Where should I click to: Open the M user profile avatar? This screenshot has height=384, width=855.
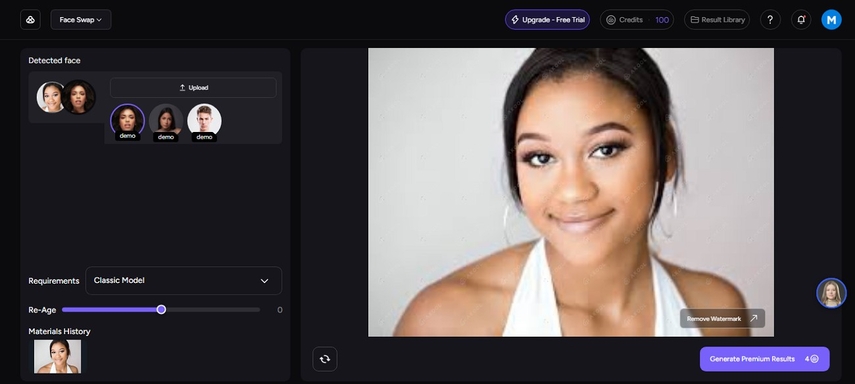point(832,20)
